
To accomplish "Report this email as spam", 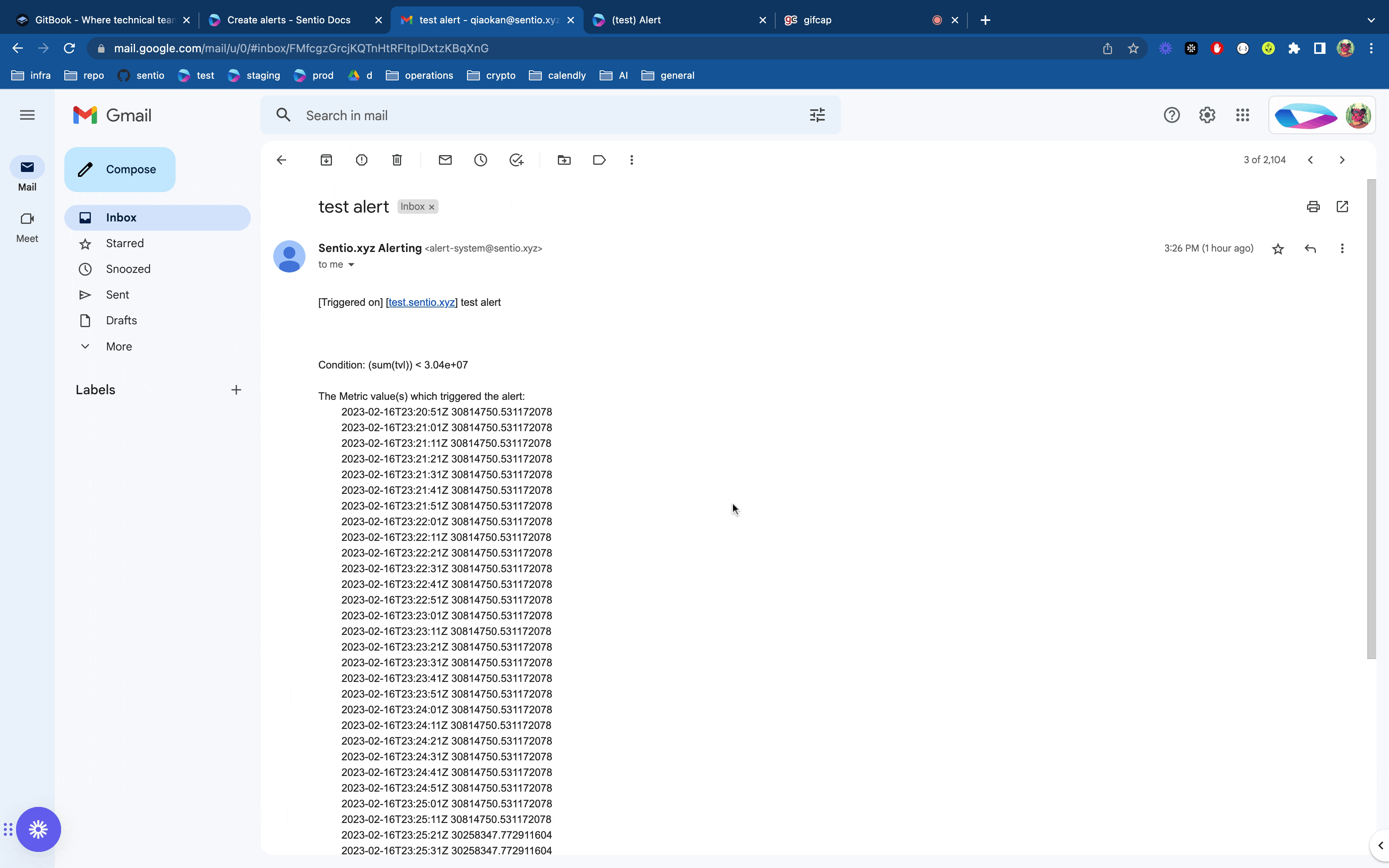I will pos(362,160).
